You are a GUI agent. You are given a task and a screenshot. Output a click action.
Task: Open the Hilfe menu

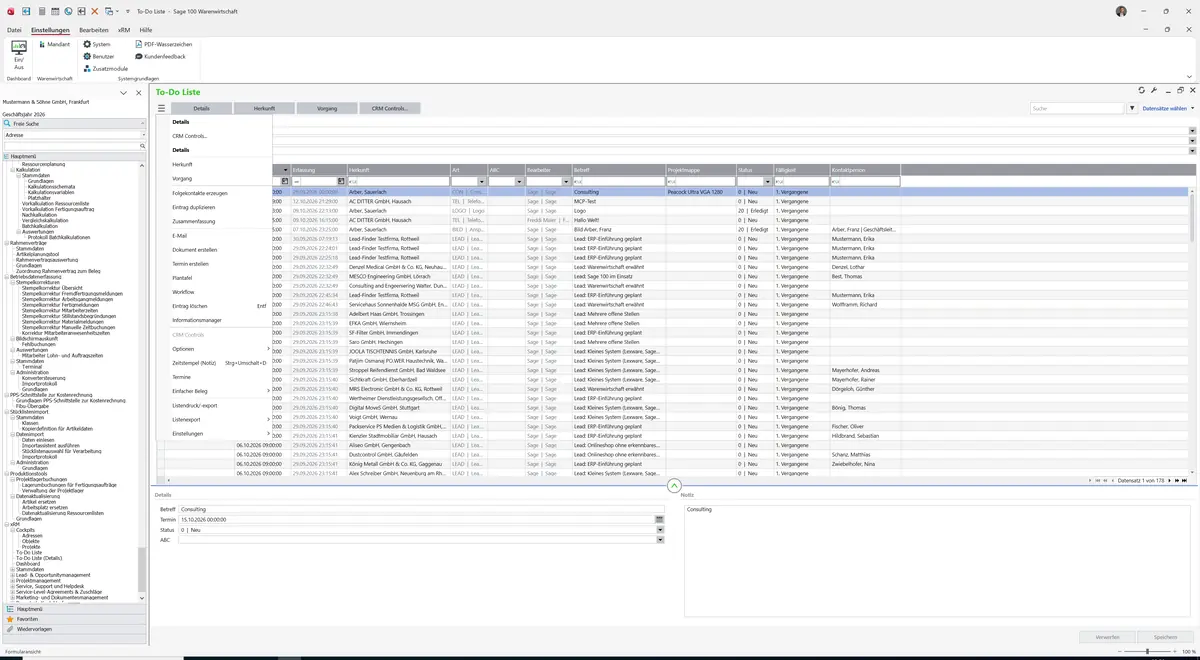coord(146,30)
